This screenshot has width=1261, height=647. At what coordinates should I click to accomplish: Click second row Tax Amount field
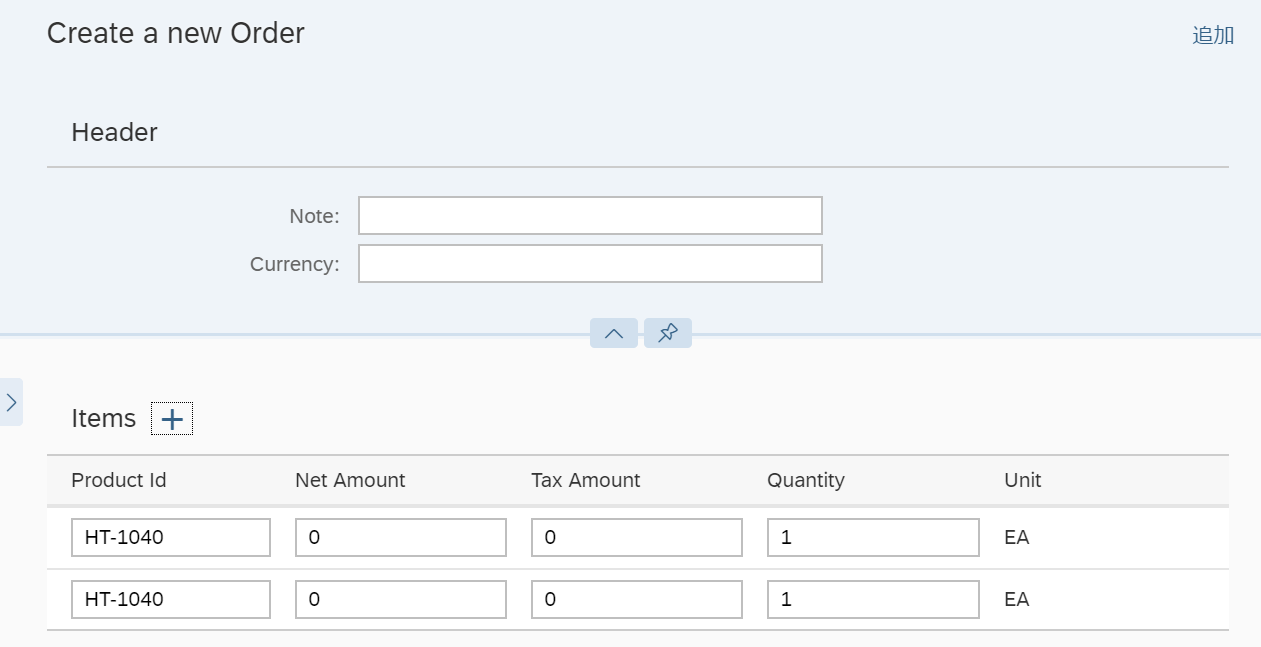tap(637, 600)
